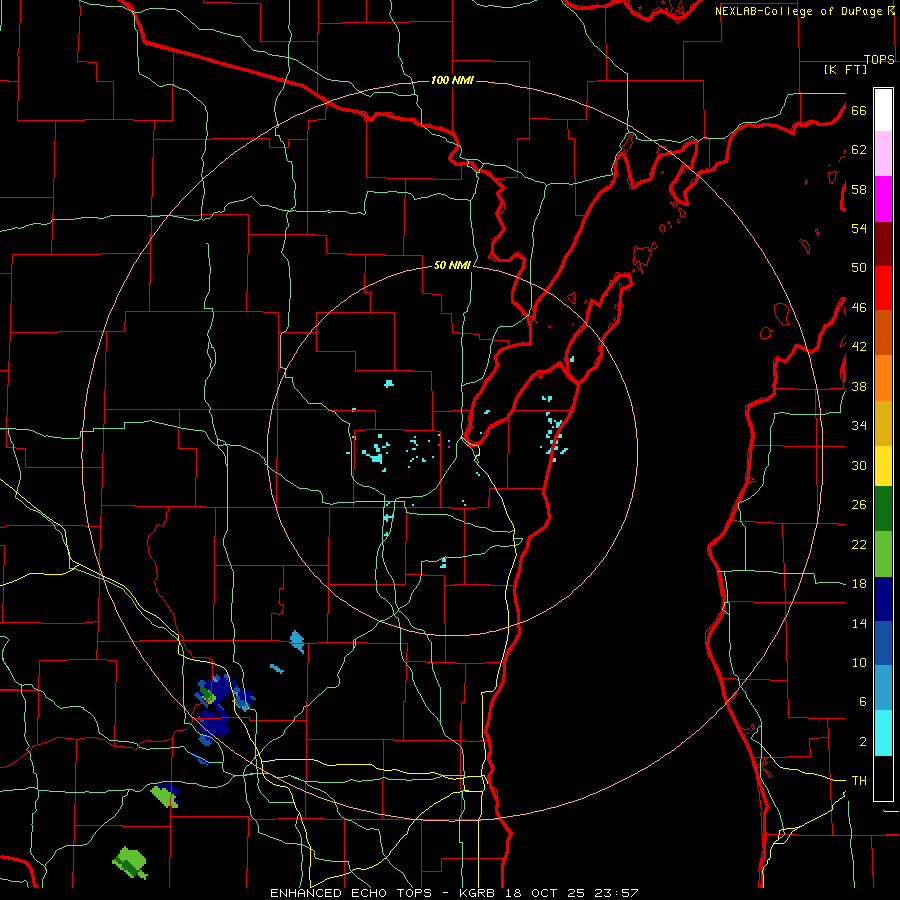Select the dark orange legend swatch
This screenshot has width=900, height=900.
coord(883,332)
